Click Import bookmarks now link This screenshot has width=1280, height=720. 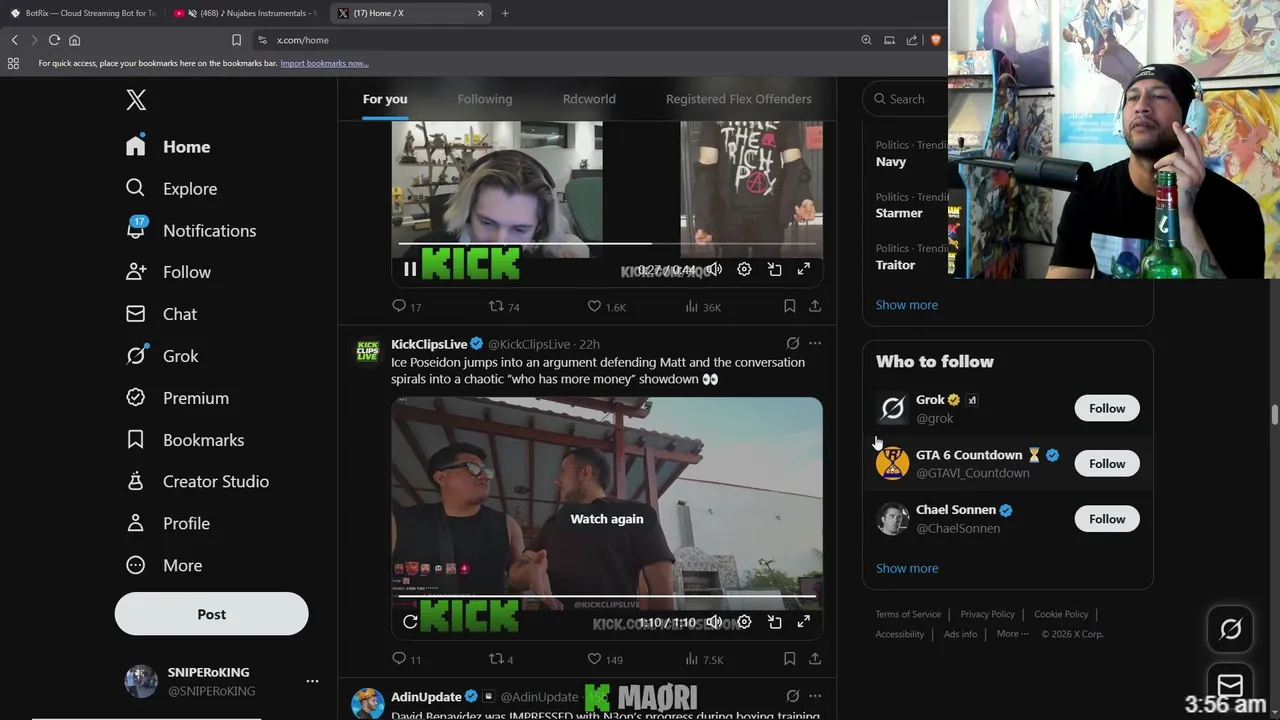pyautogui.click(x=324, y=63)
